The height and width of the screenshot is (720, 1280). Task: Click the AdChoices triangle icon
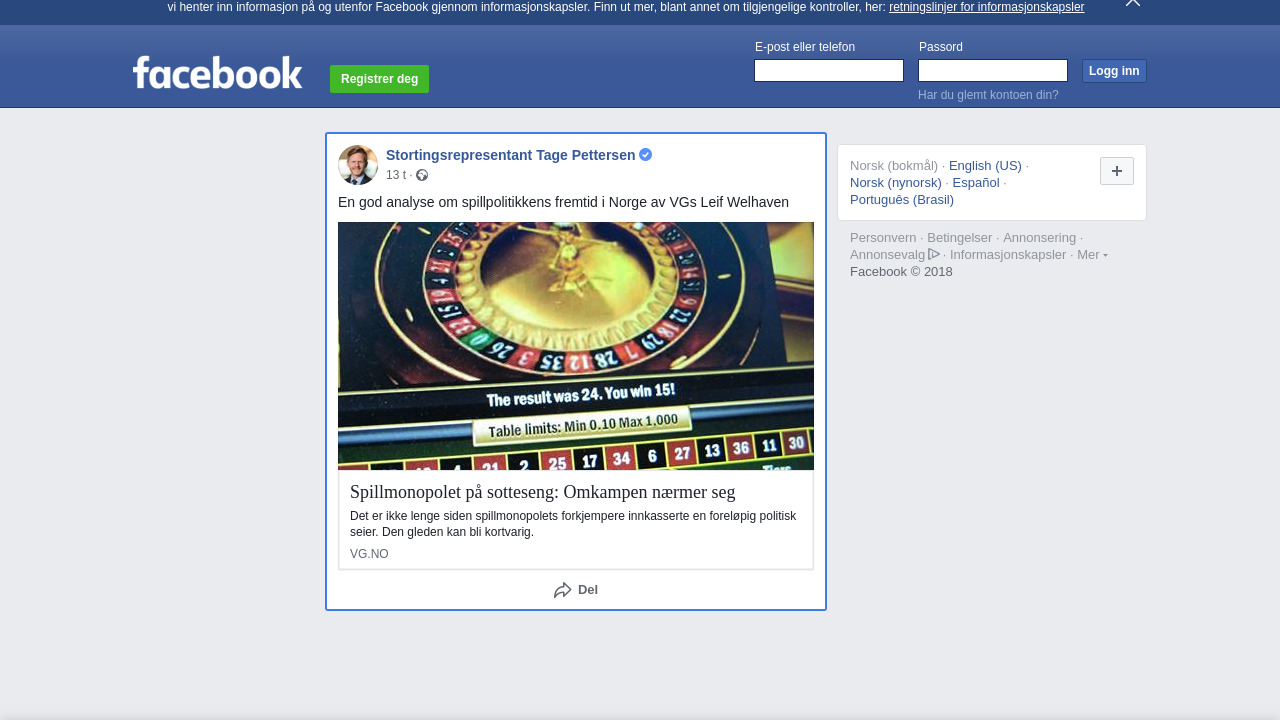934,254
